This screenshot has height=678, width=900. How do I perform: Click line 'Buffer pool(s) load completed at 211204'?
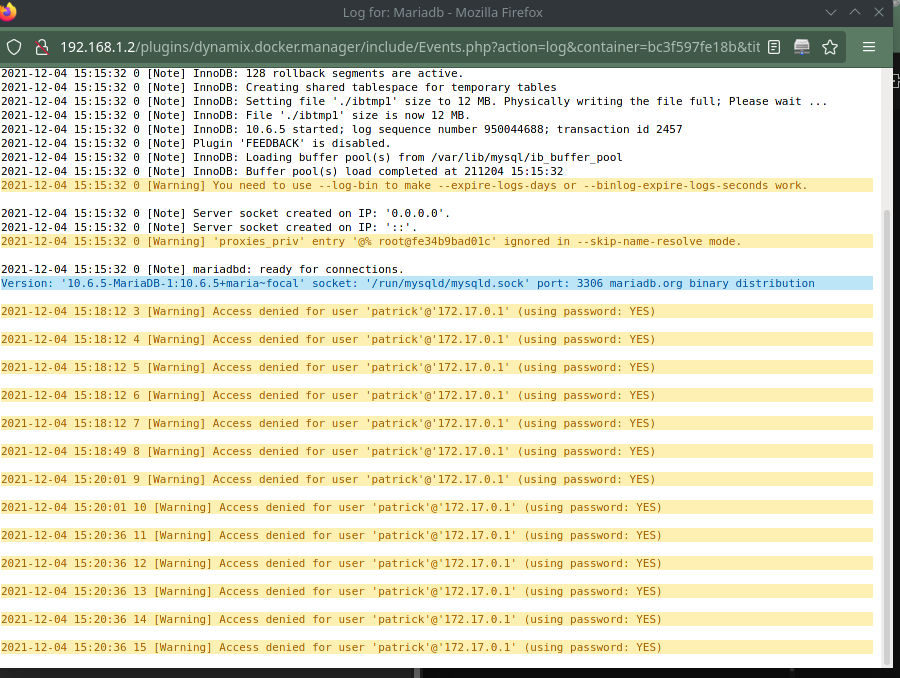(x=282, y=171)
